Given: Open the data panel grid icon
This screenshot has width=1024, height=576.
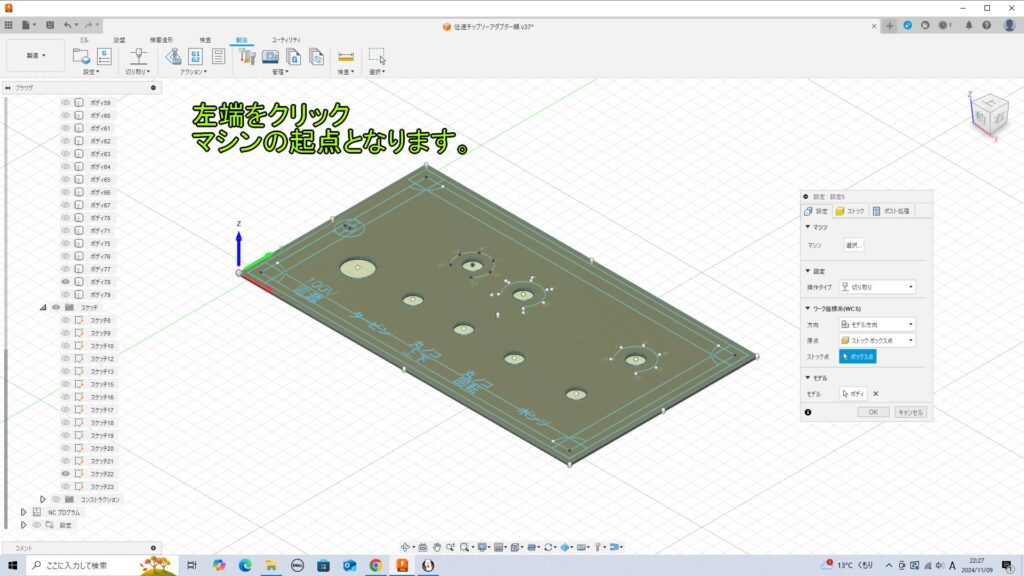Looking at the screenshot, I should click(8, 25).
